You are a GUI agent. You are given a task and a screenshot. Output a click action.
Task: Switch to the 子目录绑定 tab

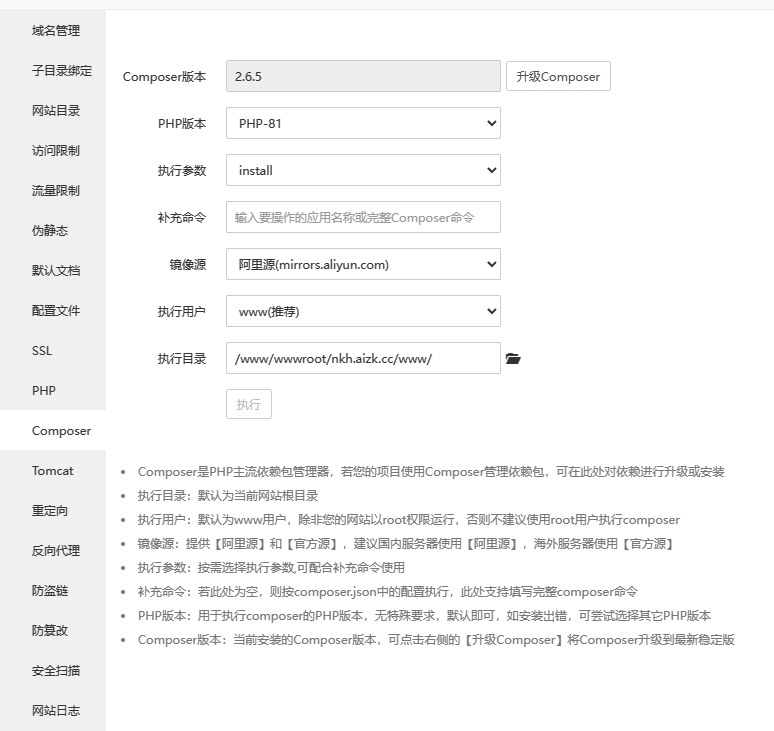coord(53,71)
